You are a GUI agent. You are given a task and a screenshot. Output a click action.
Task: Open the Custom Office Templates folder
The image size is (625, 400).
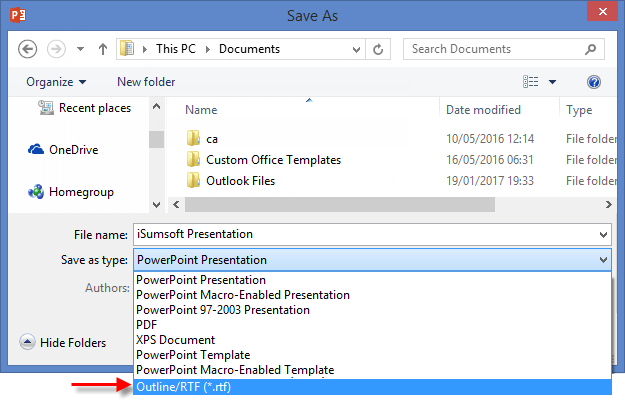pos(273,160)
